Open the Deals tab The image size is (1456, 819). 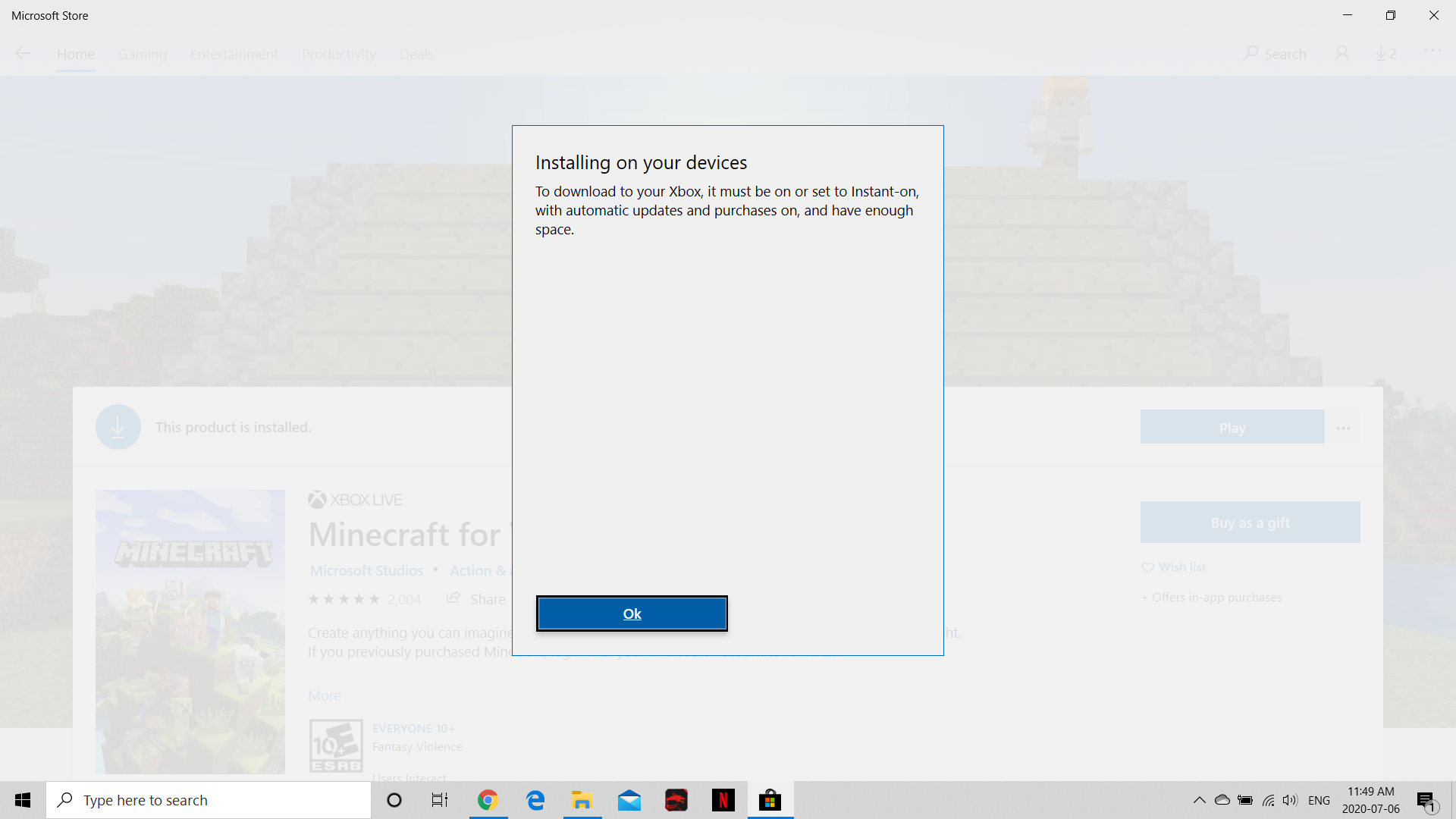[x=416, y=55]
